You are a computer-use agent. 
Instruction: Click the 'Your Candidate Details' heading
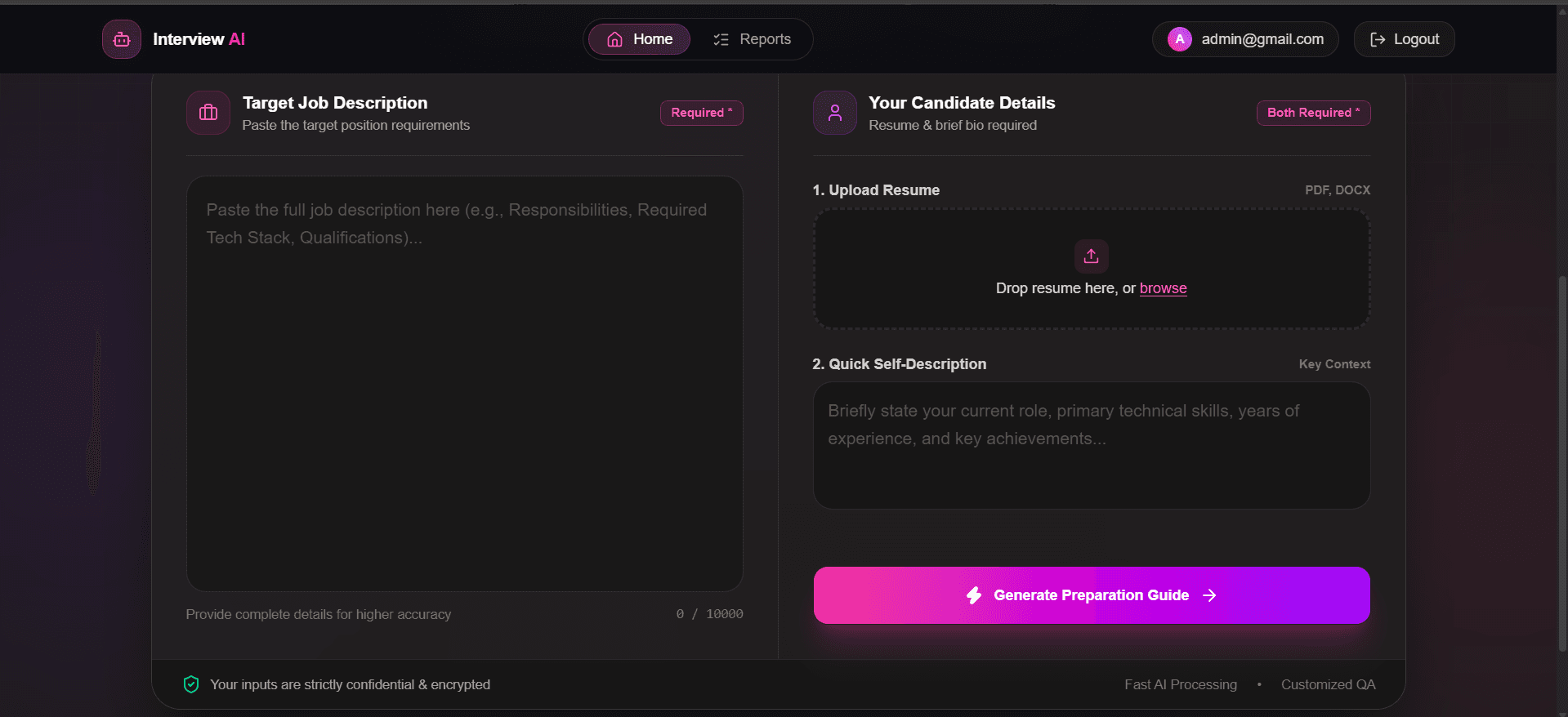tap(962, 103)
